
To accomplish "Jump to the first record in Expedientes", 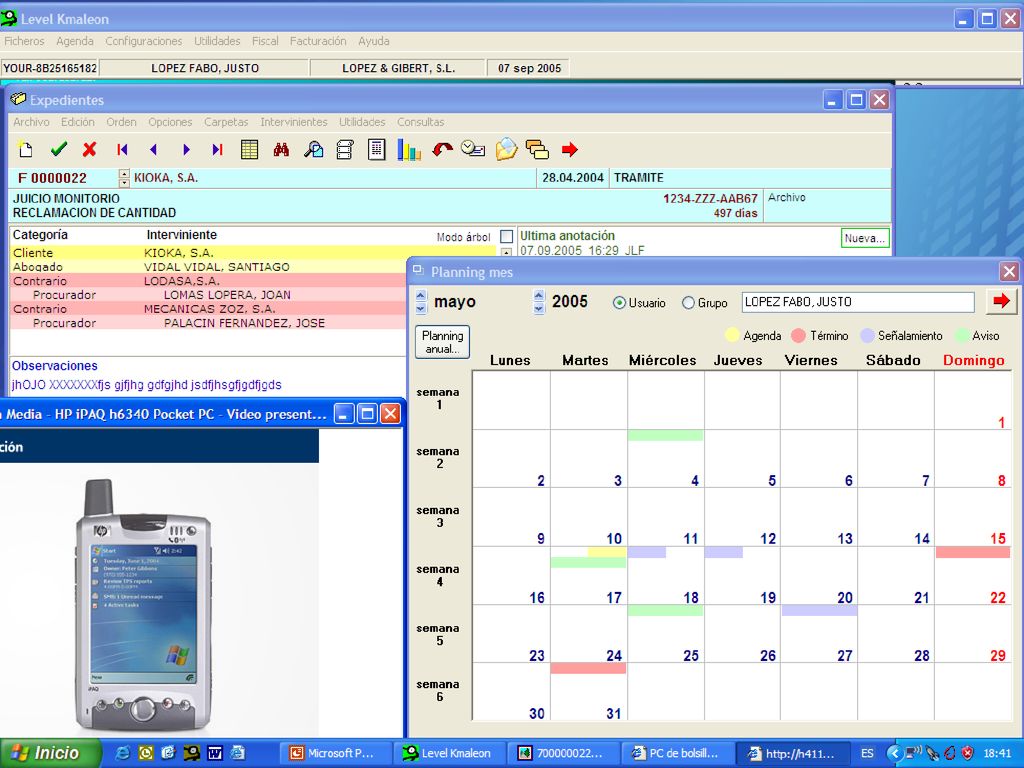I will (x=122, y=150).
